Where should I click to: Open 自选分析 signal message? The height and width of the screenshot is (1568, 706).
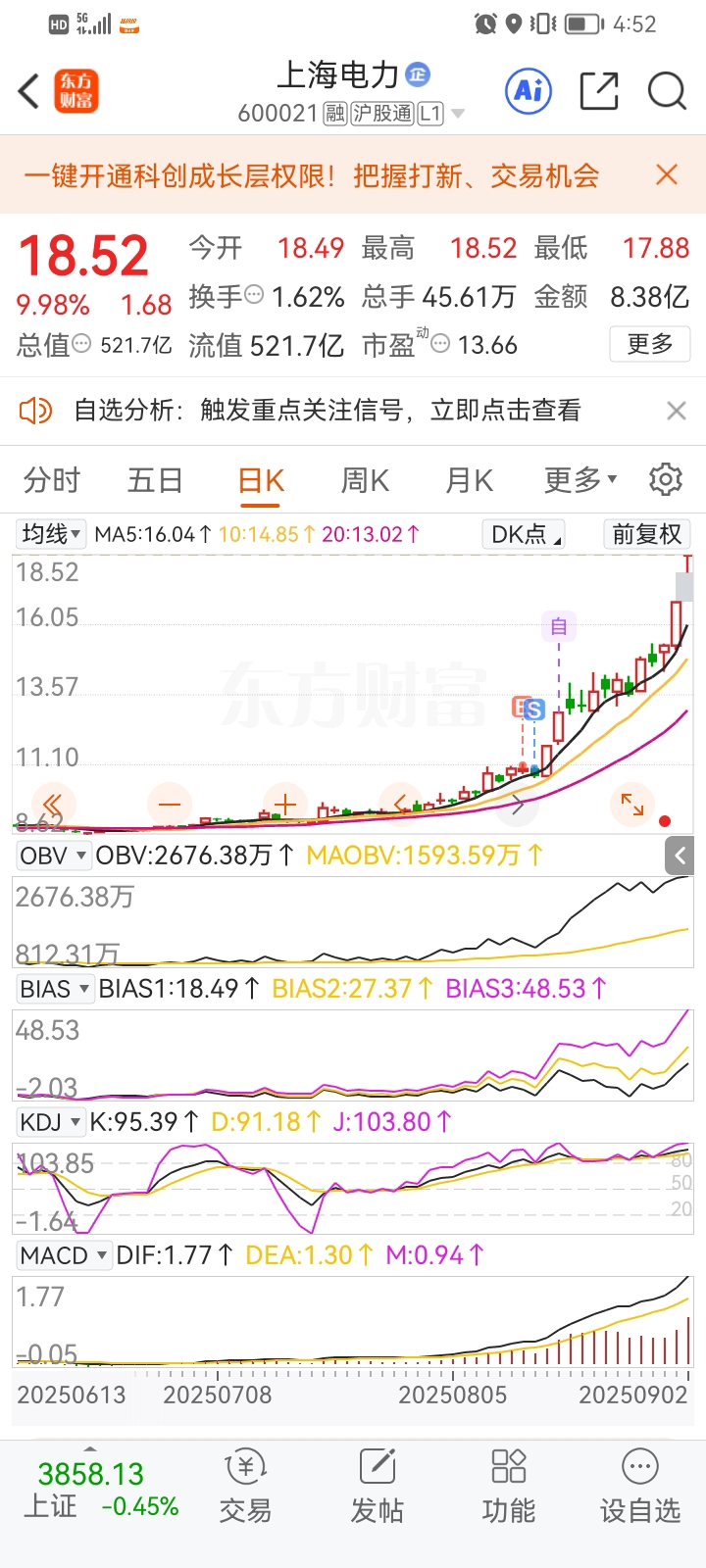pos(328,410)
